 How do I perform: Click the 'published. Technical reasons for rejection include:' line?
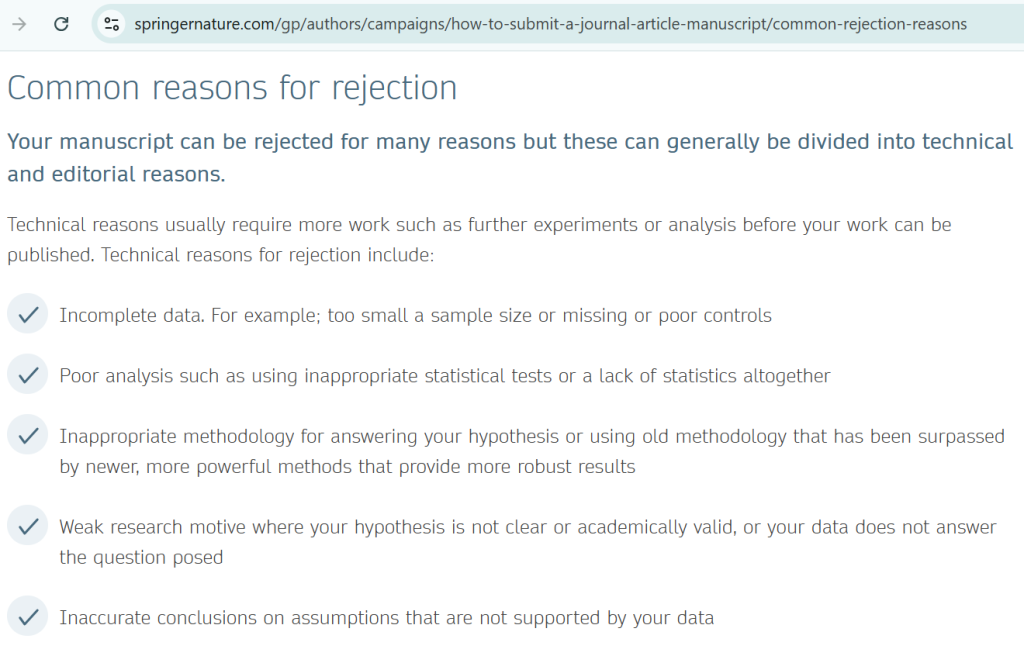(x=220, y=254)
